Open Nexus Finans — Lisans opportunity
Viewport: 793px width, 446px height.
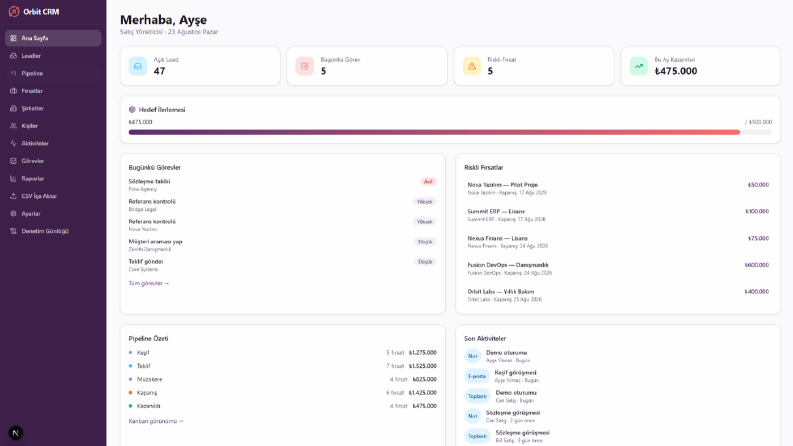point(618,242)
